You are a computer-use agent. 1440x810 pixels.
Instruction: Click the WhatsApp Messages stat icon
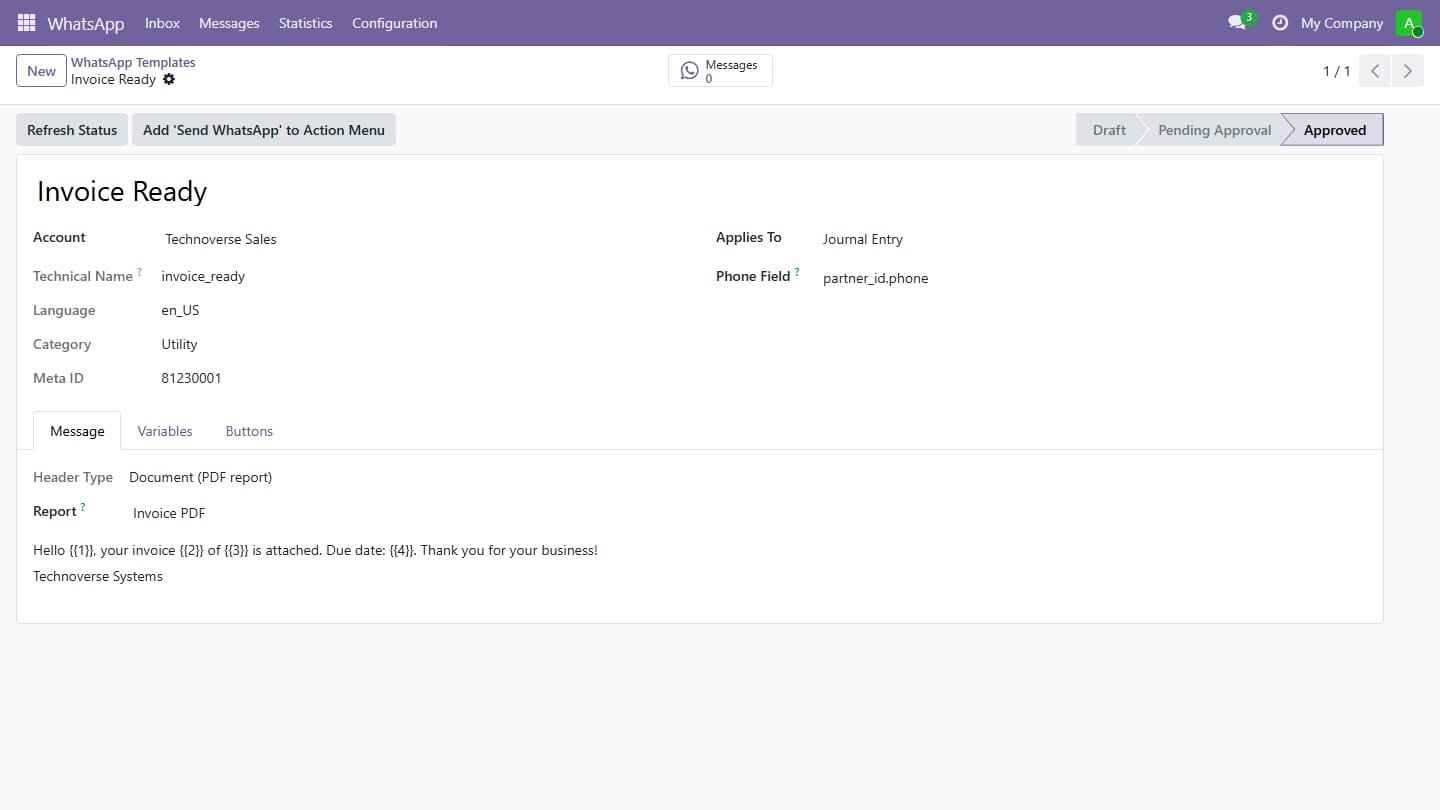(x=689, y=70)
